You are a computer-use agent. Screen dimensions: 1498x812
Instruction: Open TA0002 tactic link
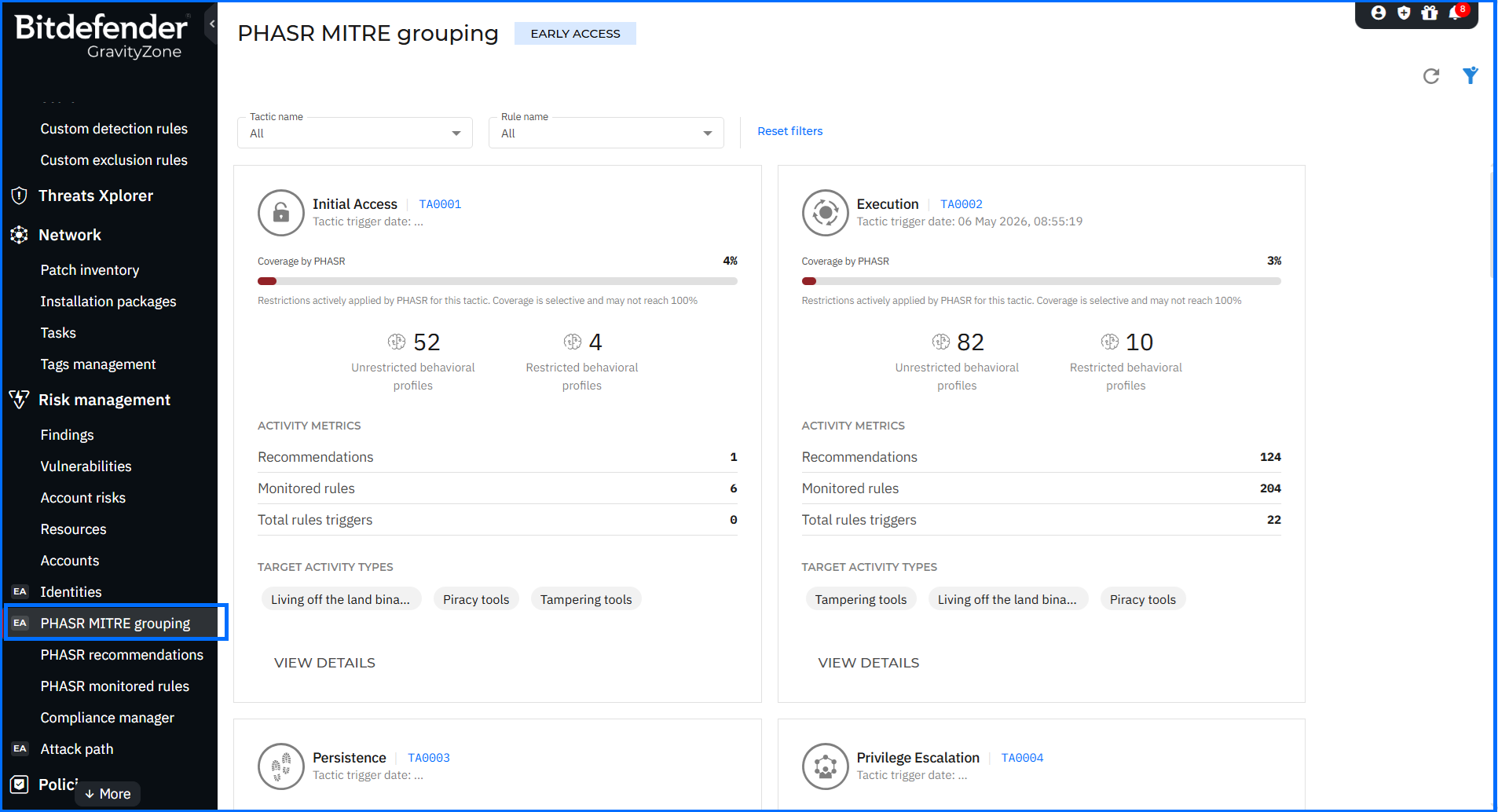coord(961,204)
